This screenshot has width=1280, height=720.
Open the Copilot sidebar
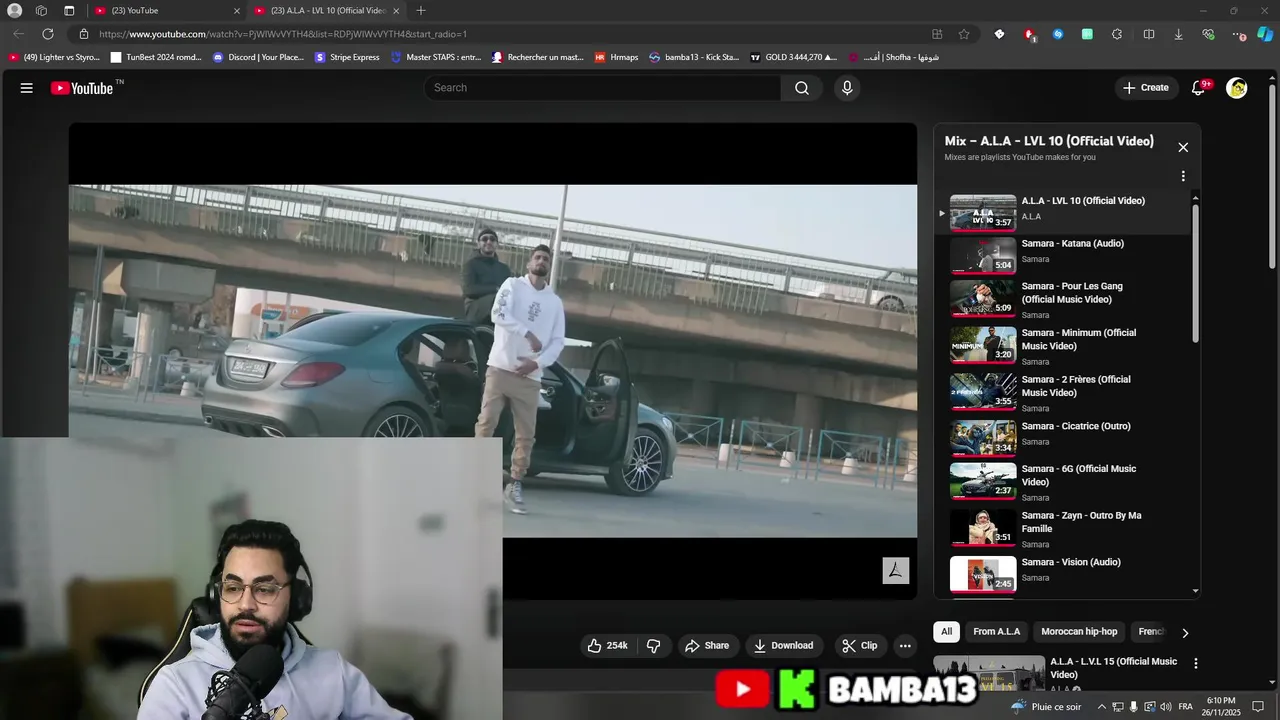(x=1265, y=34)
